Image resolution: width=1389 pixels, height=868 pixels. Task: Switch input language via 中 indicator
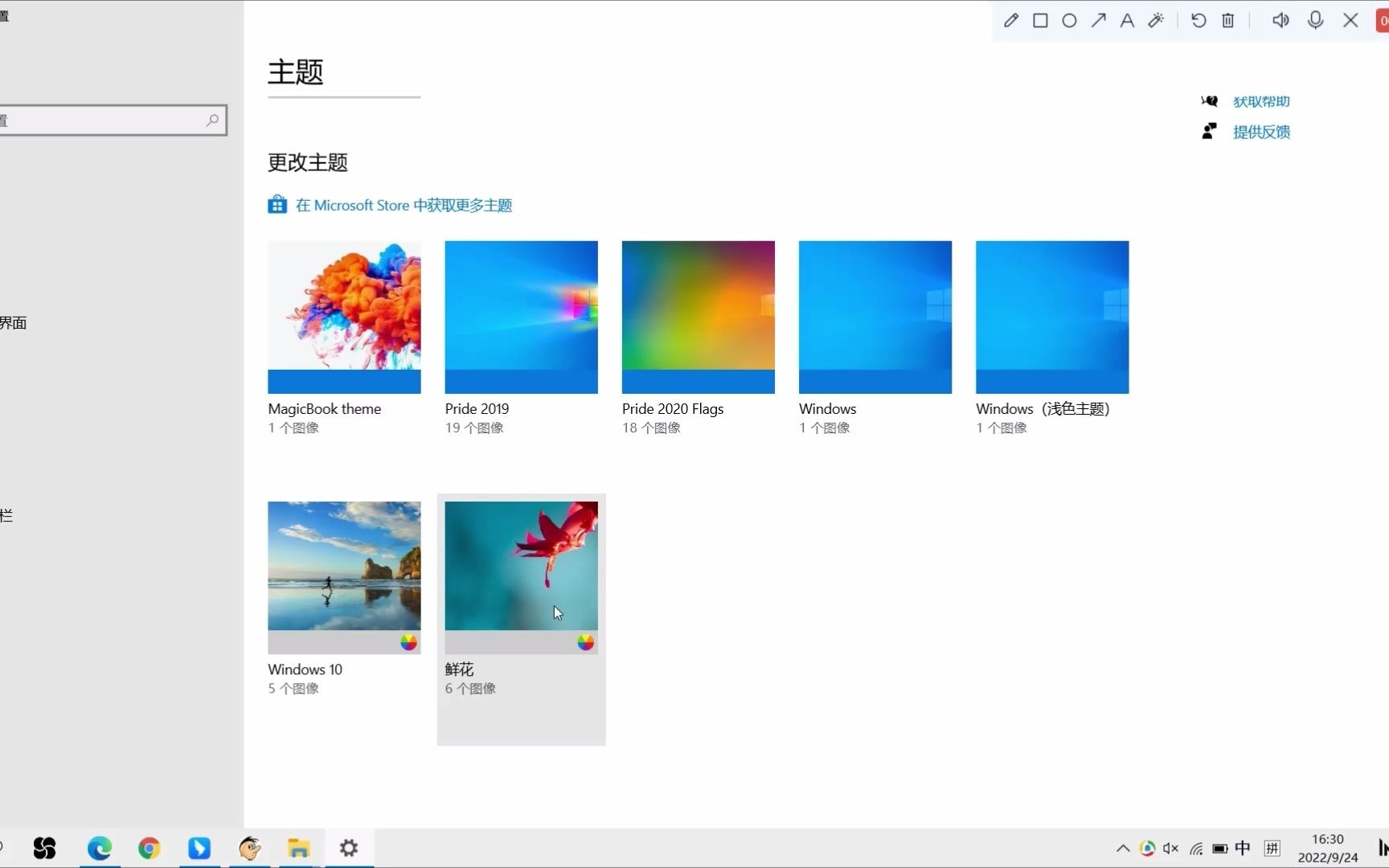[x=1243, y=848]
